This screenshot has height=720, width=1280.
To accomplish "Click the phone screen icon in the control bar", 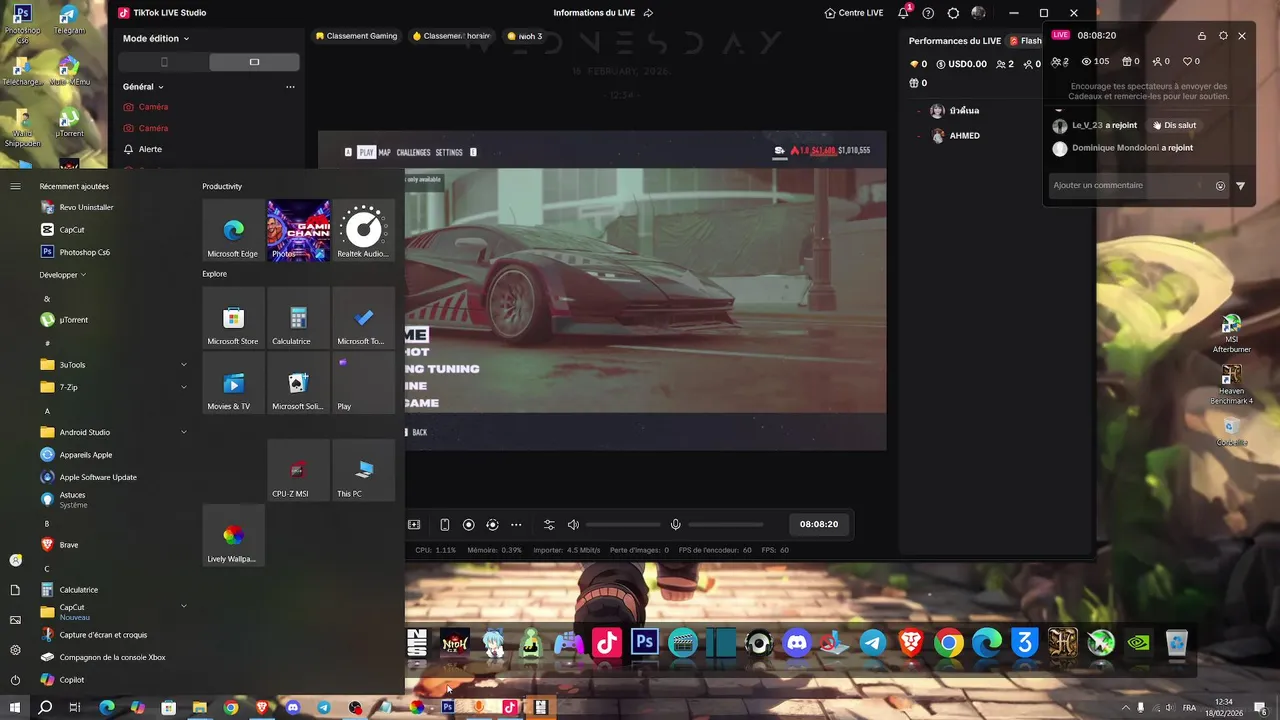I will tap(445, 524).
